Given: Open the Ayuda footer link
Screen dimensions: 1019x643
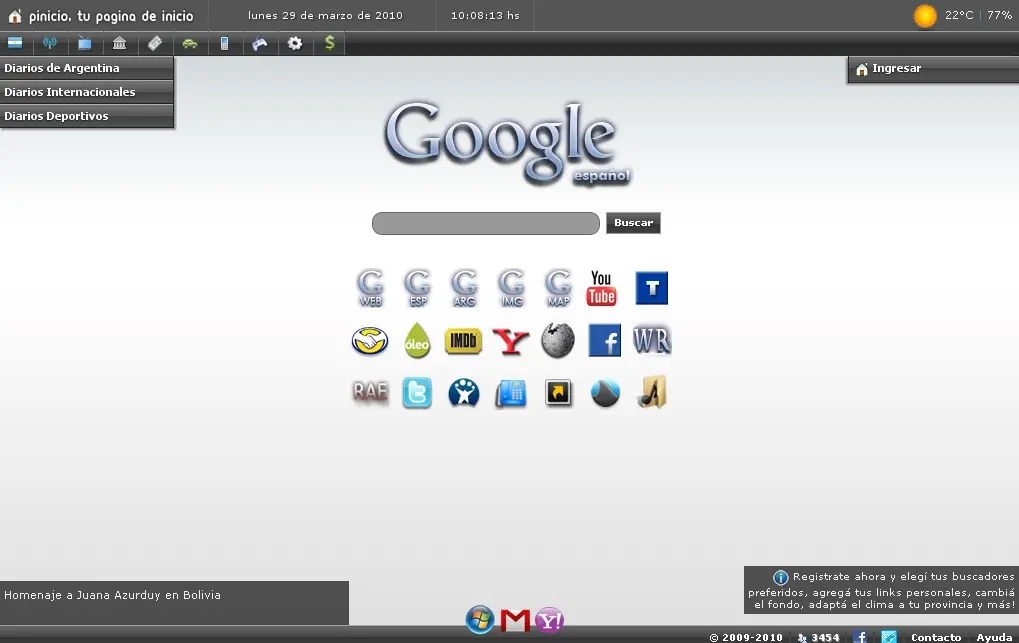Looking at the screenshot, I should point(994,638).
